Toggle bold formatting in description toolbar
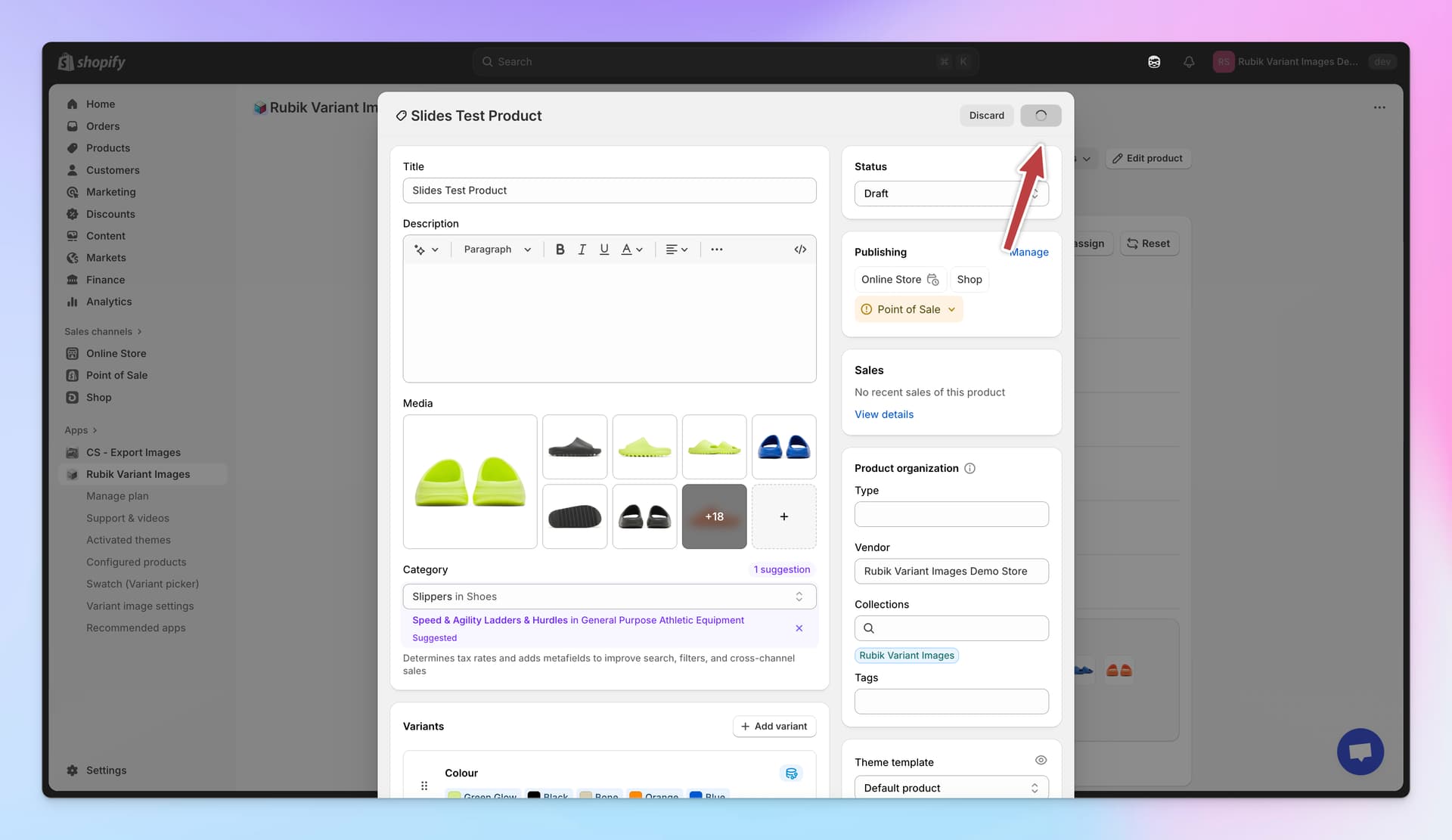The image size is (1452, 840). point(560,250)
